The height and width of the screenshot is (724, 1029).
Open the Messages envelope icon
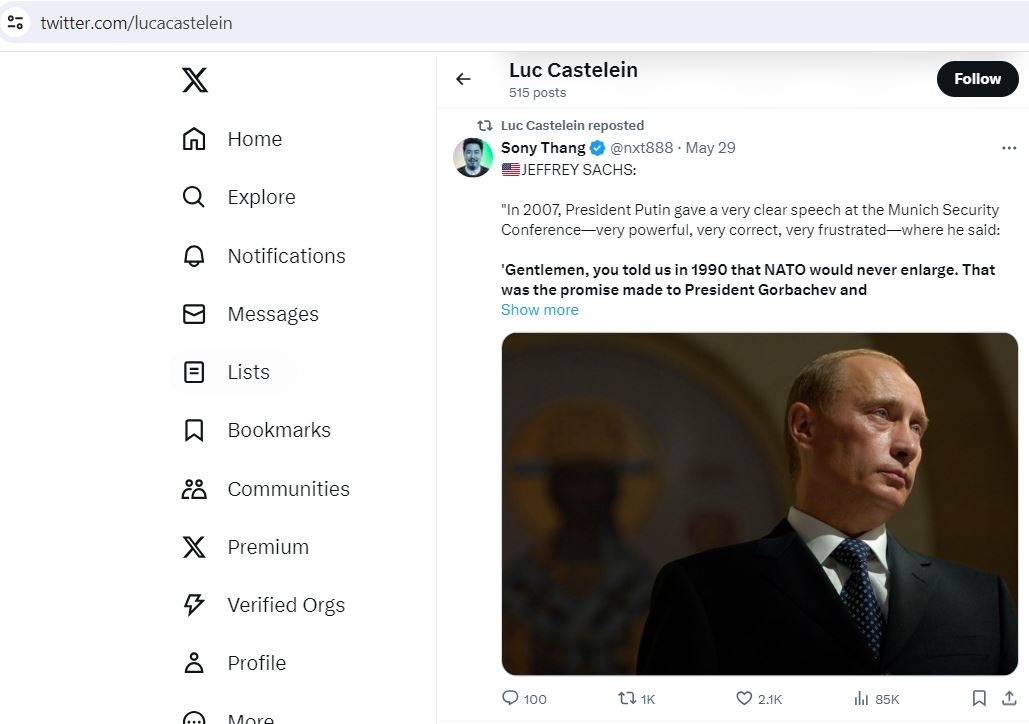(x=194, y=314)
